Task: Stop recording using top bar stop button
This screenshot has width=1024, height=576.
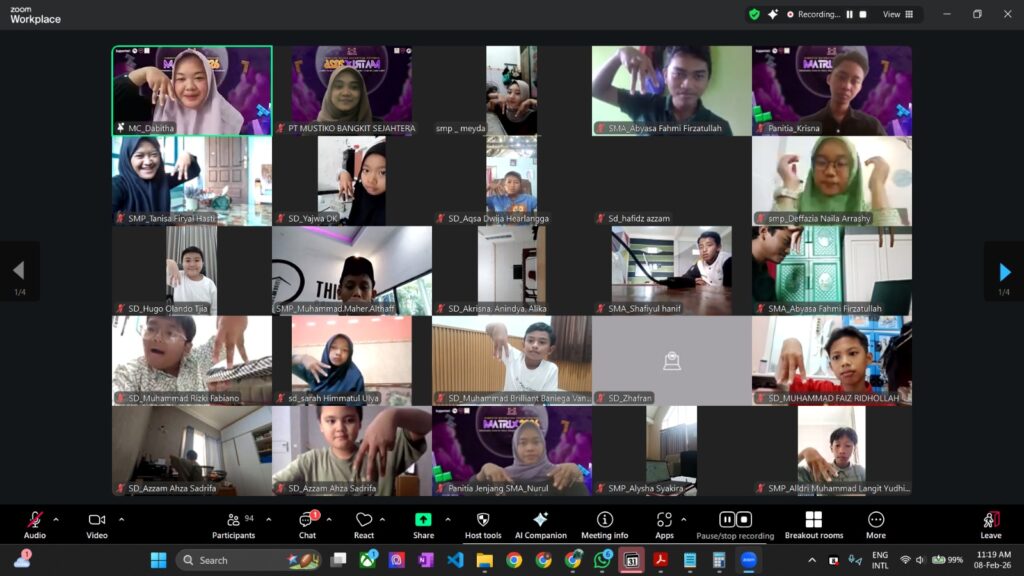Action: pos(864,14)
